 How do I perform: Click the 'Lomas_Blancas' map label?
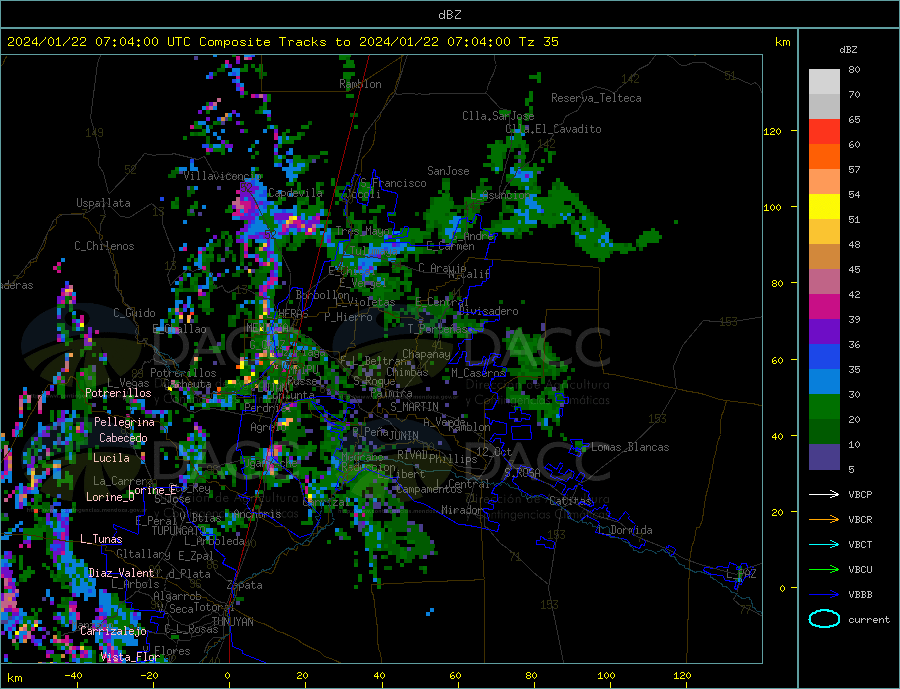[630, 447]
